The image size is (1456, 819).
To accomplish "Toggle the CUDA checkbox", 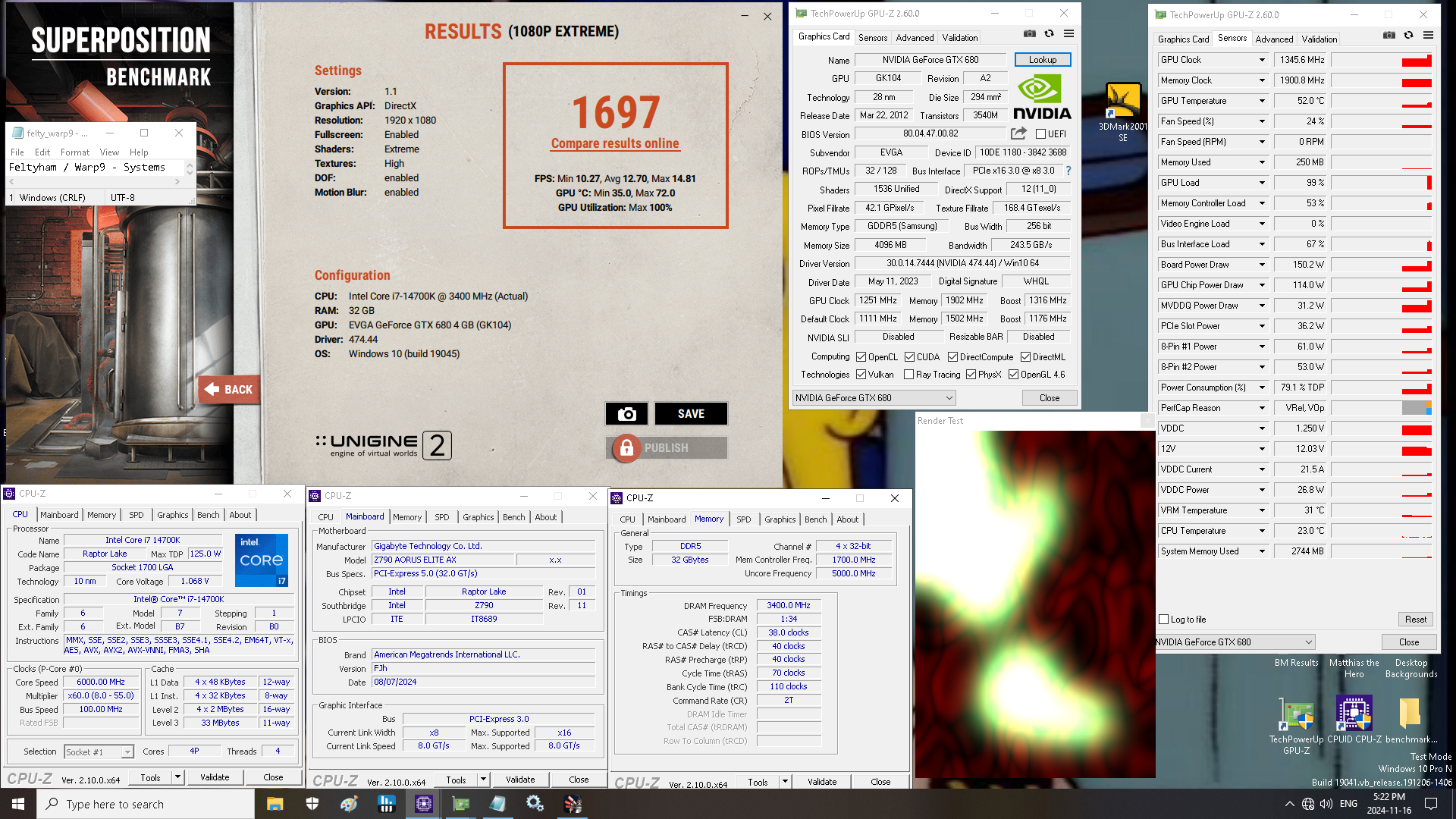I will (909, 357).
